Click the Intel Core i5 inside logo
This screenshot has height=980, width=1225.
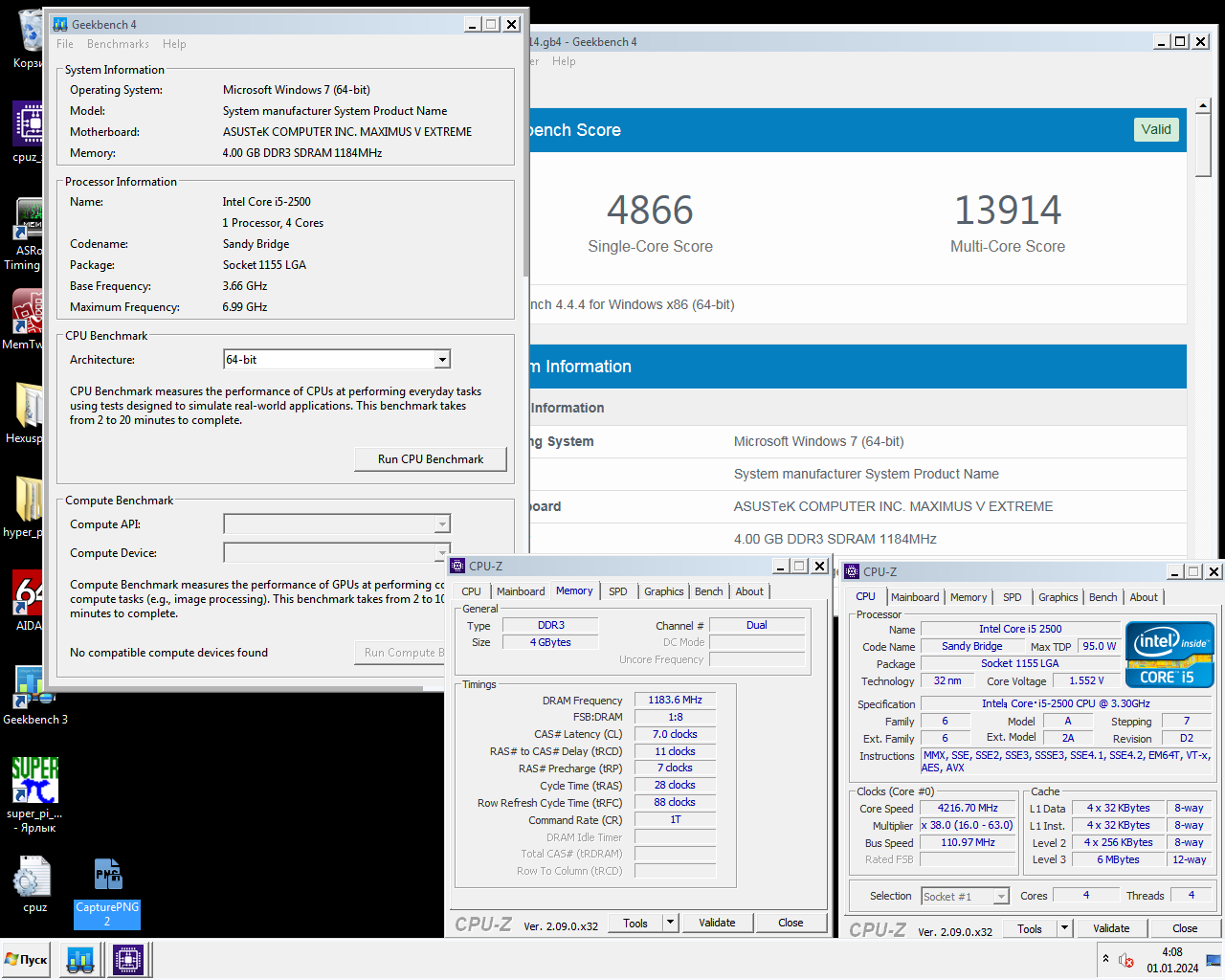click(1169, 655)
